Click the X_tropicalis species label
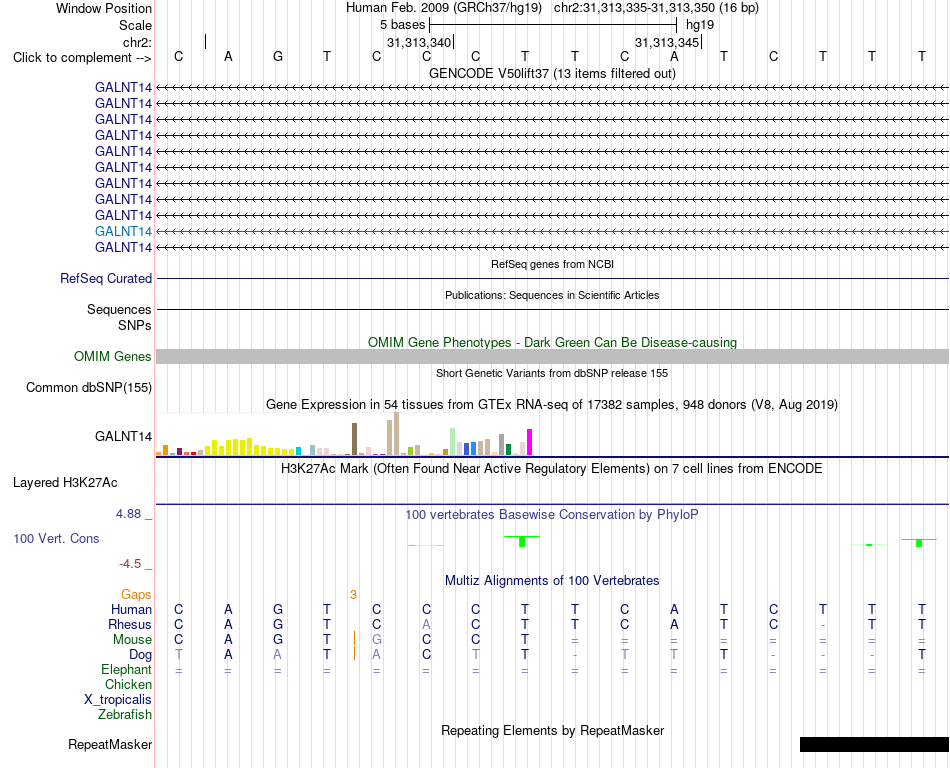 [118, 700]
